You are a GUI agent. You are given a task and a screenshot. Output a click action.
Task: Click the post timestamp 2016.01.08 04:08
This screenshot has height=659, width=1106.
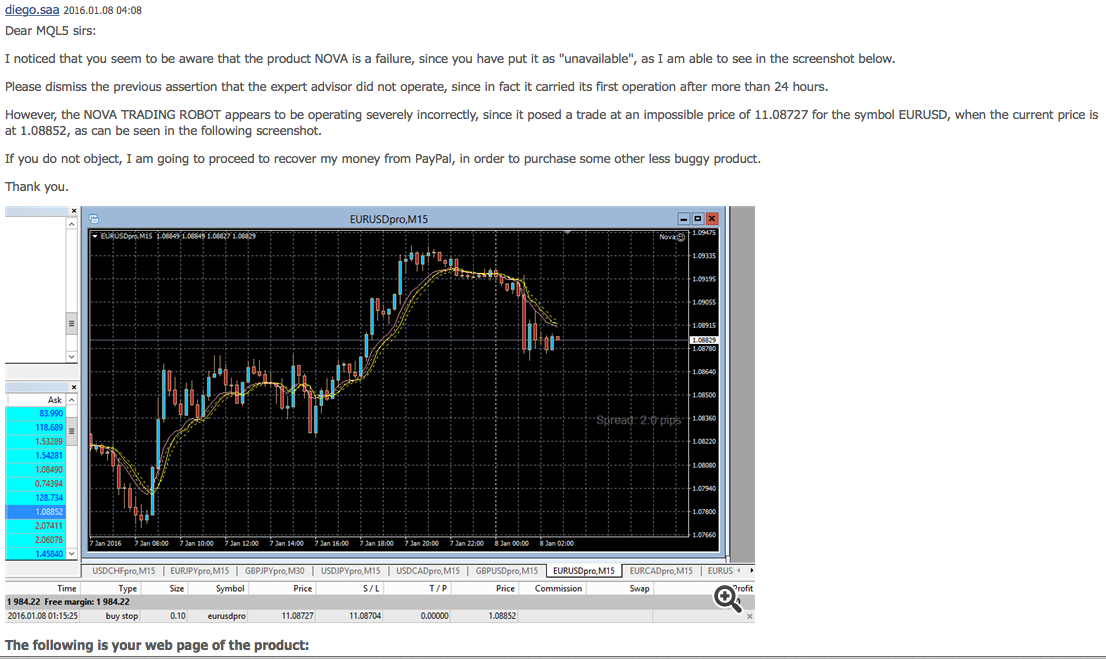click(102, 11)
